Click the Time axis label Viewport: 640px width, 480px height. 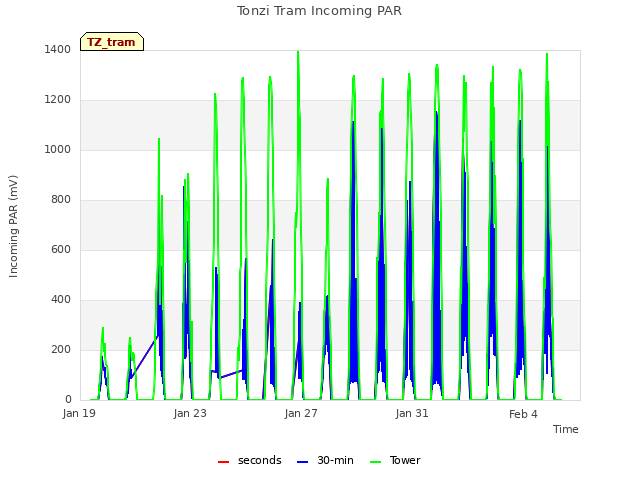(566, 429)
